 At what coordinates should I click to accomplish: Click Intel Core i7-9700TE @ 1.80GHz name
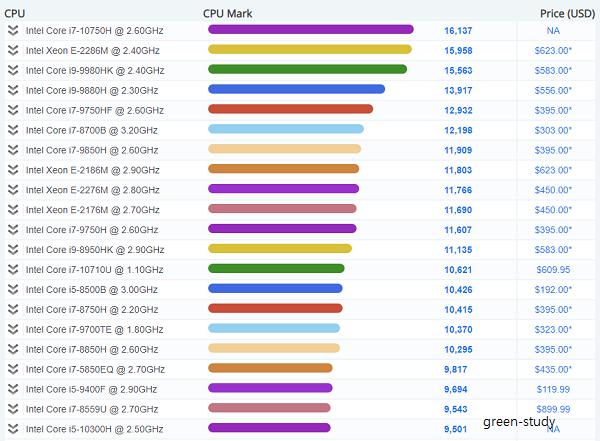[95, 330]
